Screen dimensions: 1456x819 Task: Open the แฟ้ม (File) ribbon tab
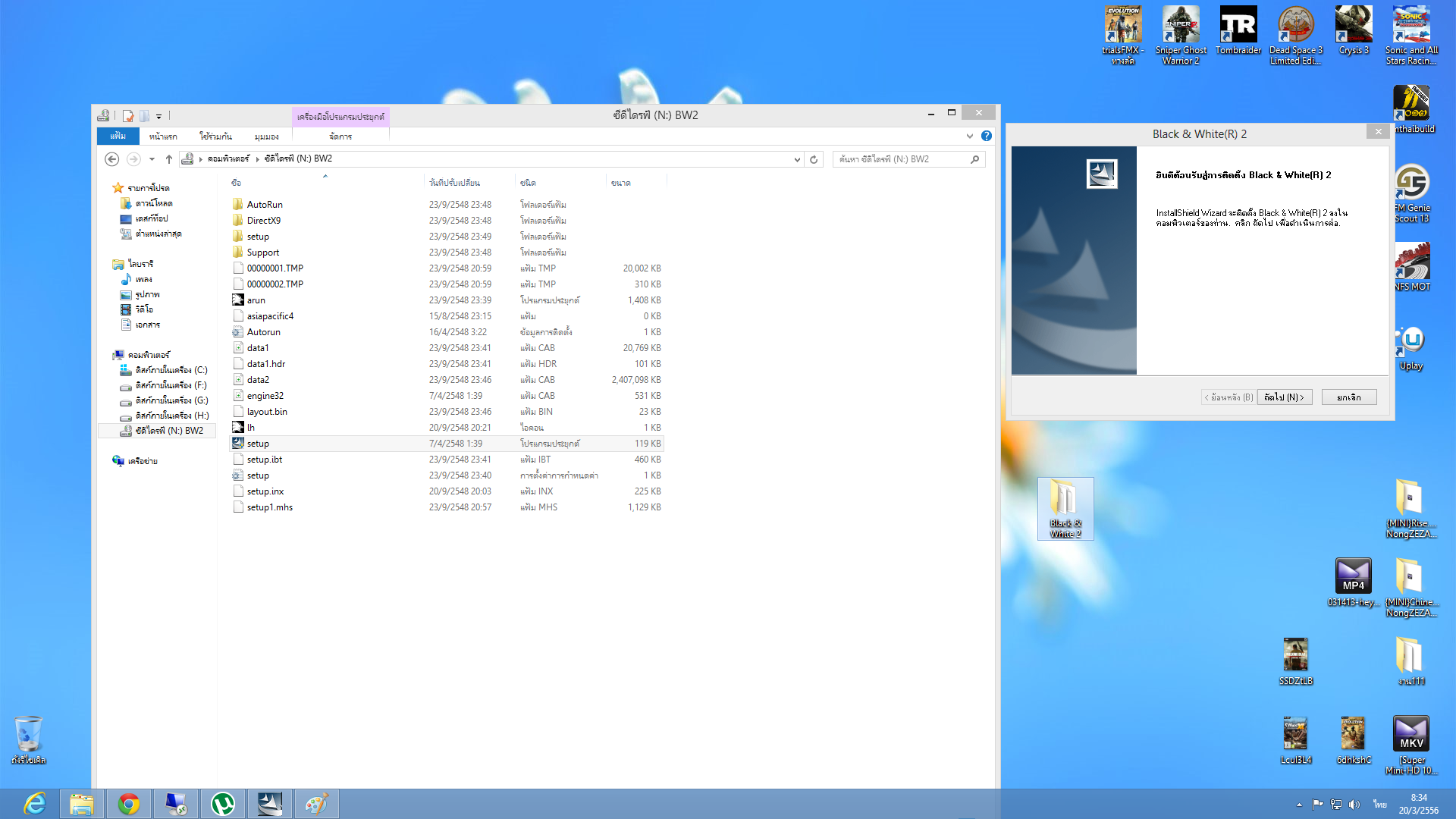click(118, 136)
